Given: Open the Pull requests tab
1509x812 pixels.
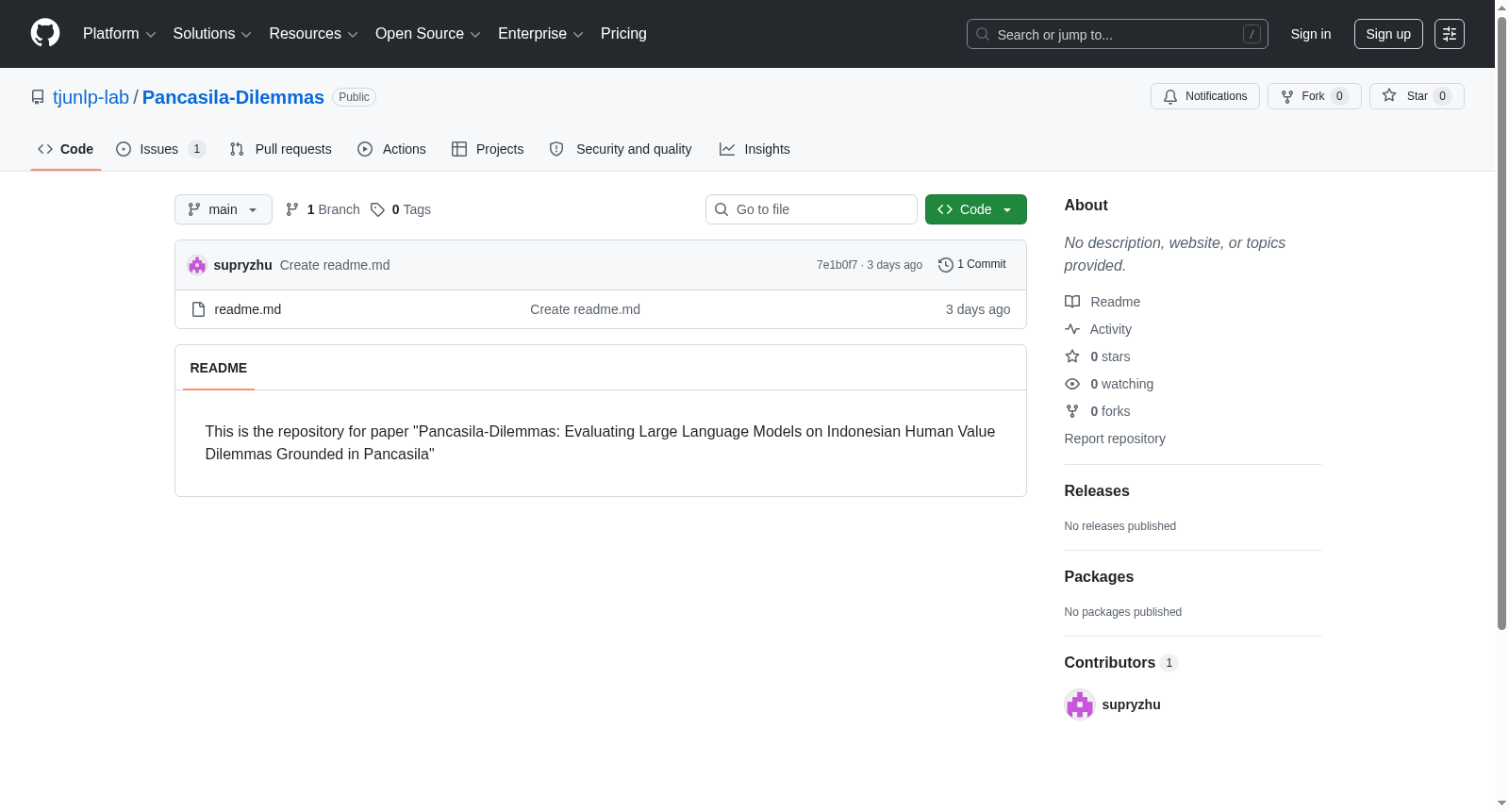Looking at the screenshot, I should [x=281, y=149].
